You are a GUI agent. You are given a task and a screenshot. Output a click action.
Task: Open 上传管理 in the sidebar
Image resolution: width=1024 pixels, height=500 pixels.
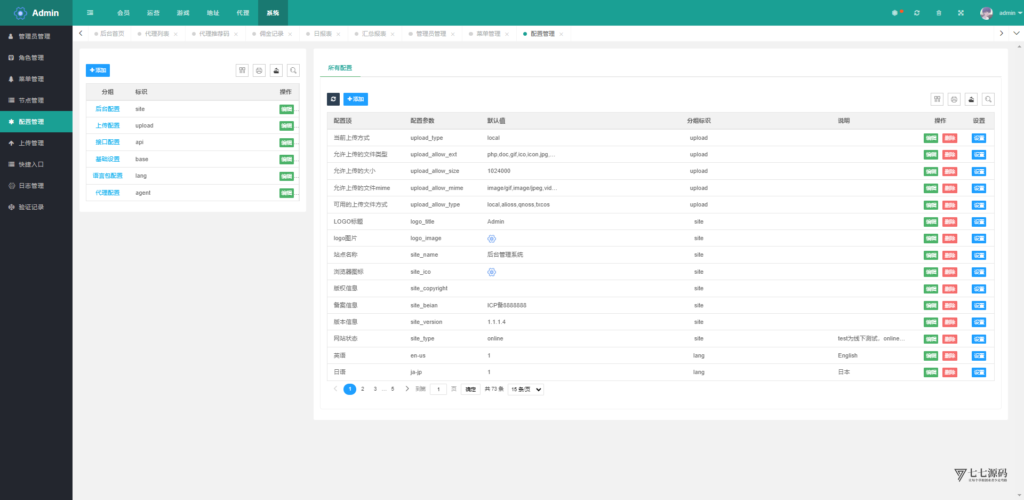pyautogui.click(x=36, y=143)
